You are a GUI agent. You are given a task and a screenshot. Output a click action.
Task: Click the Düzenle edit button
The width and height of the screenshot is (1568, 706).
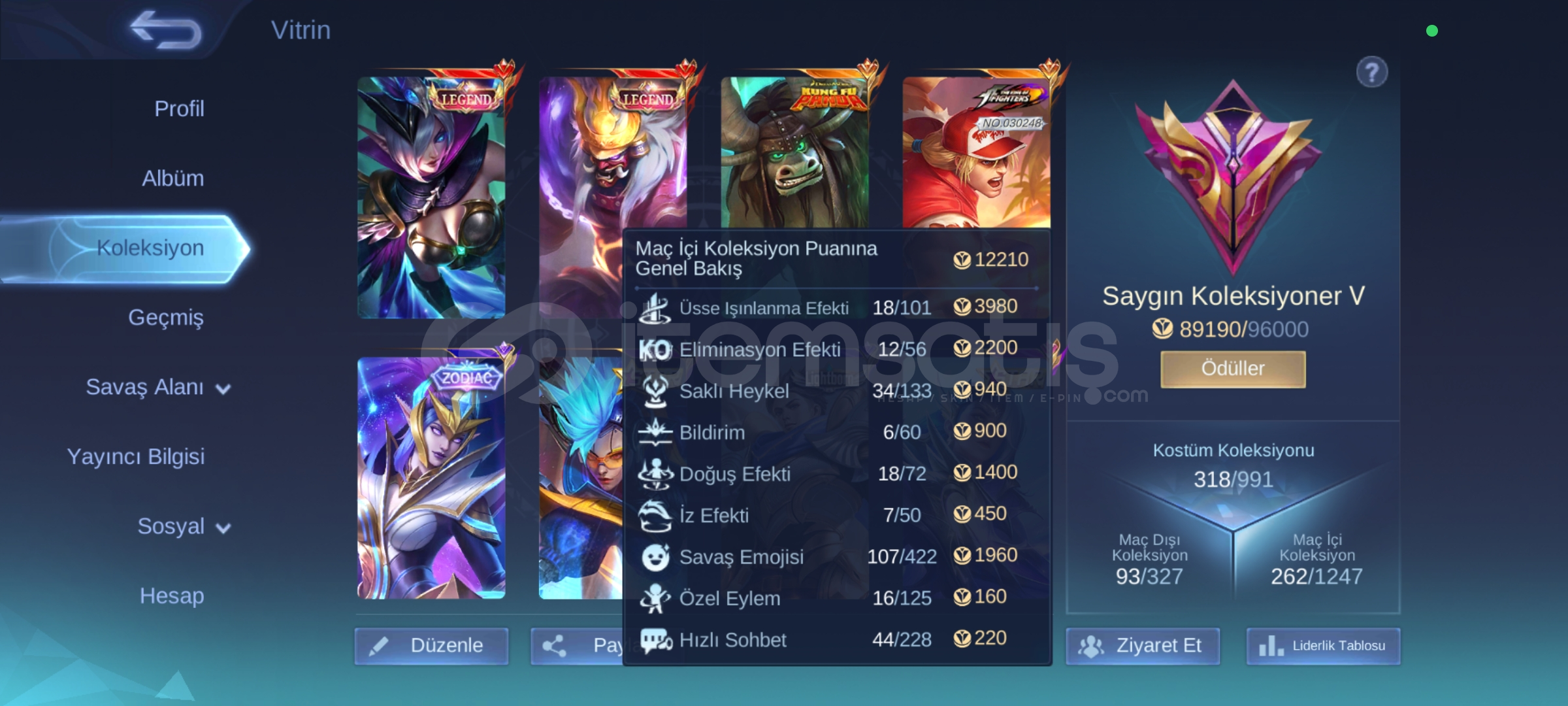click(431, 646)
